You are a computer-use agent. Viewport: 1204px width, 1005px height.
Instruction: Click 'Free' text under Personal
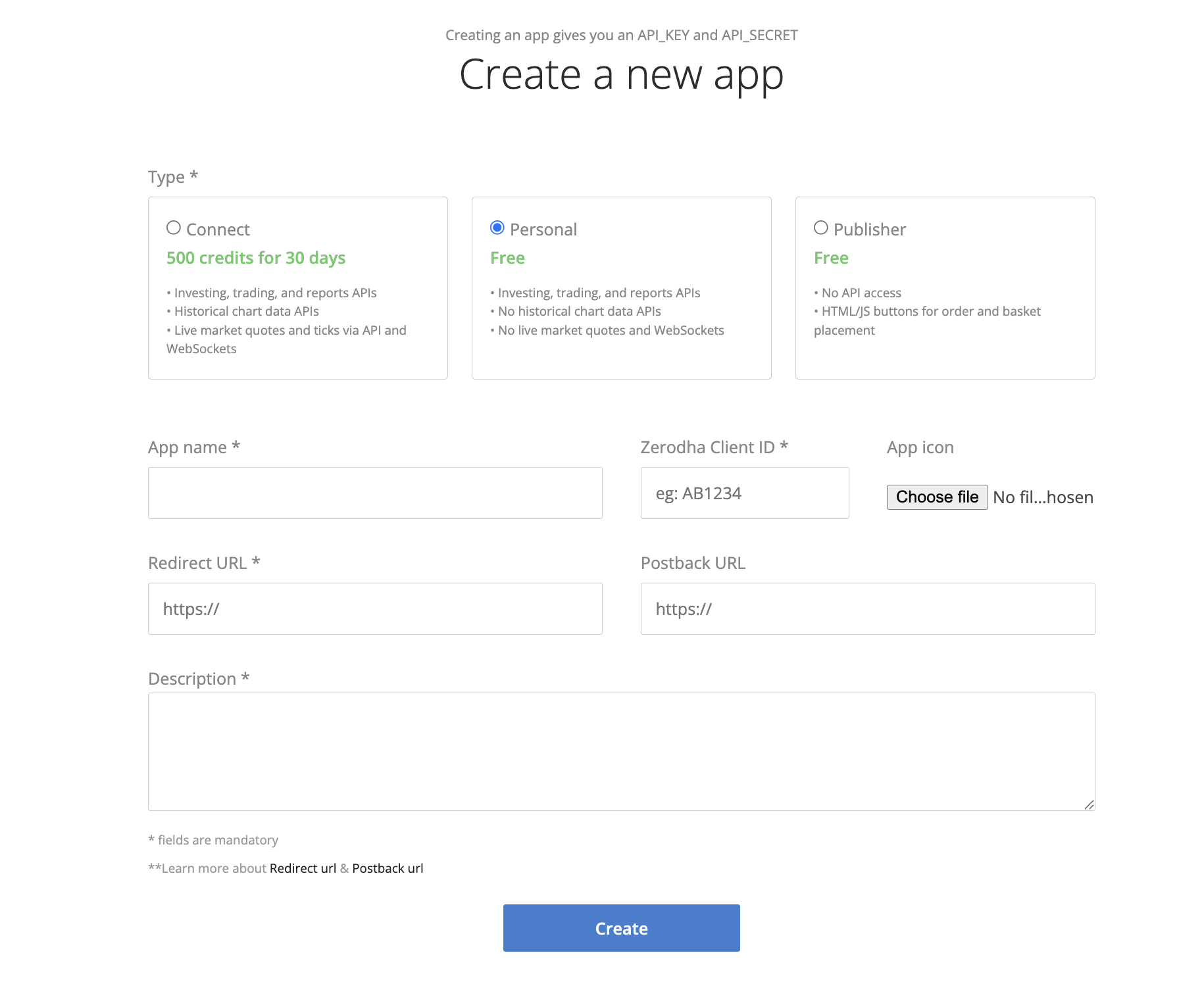point(507,258)
